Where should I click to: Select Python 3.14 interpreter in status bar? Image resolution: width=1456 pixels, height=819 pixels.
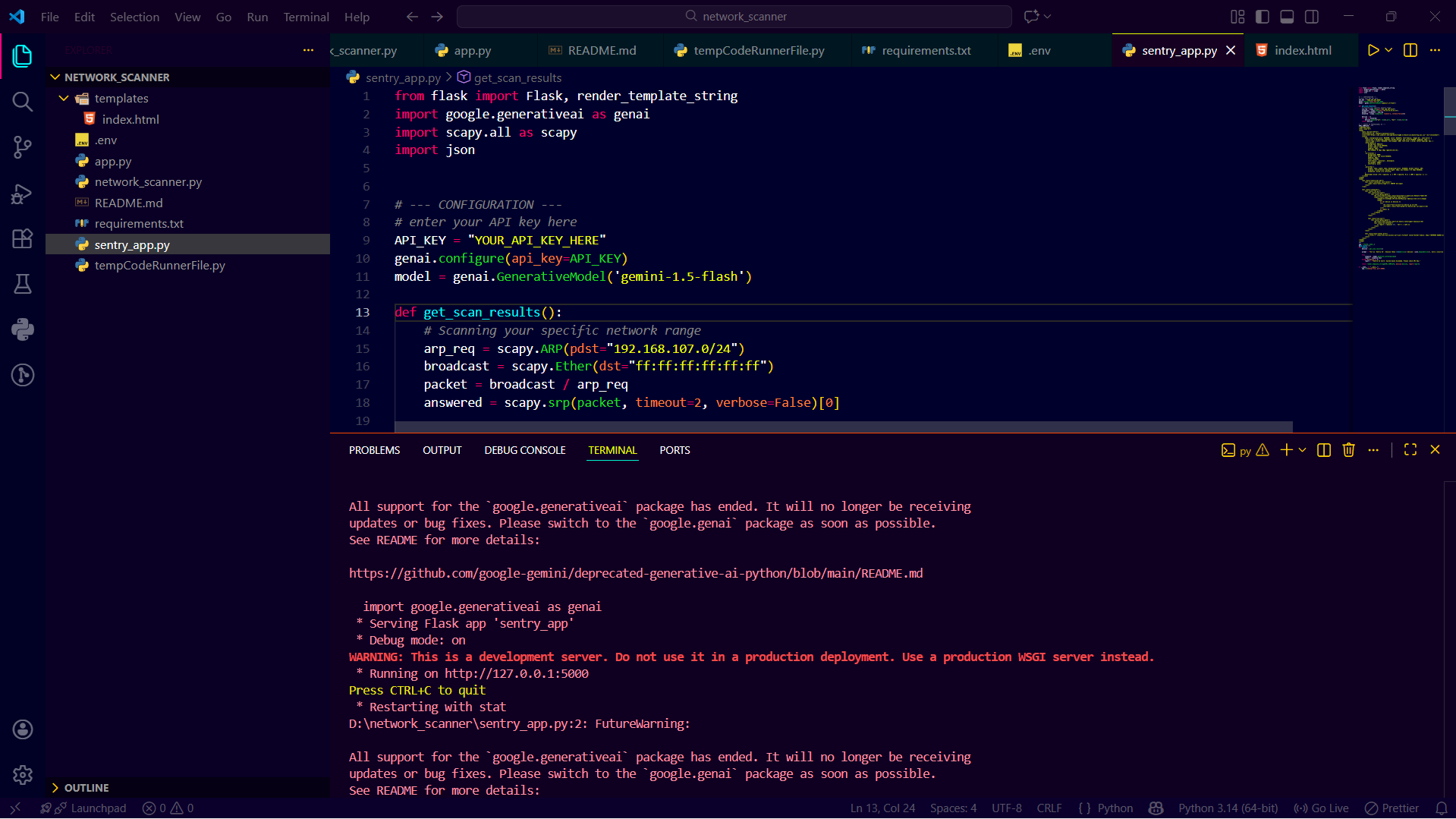pyautogui.click(x=1228, y=808)
